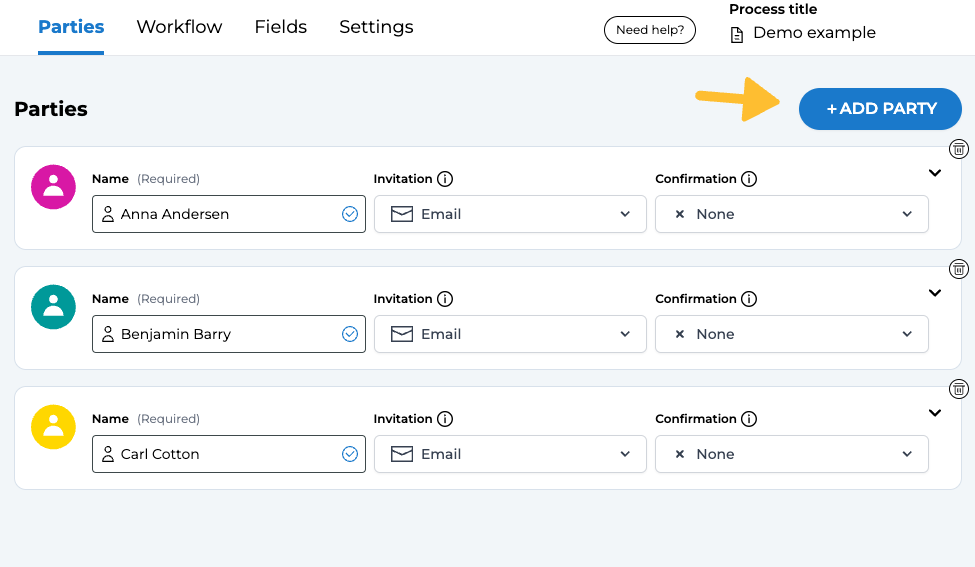Click Invitation info icon in Anna Andersen row

click(445, 179)
